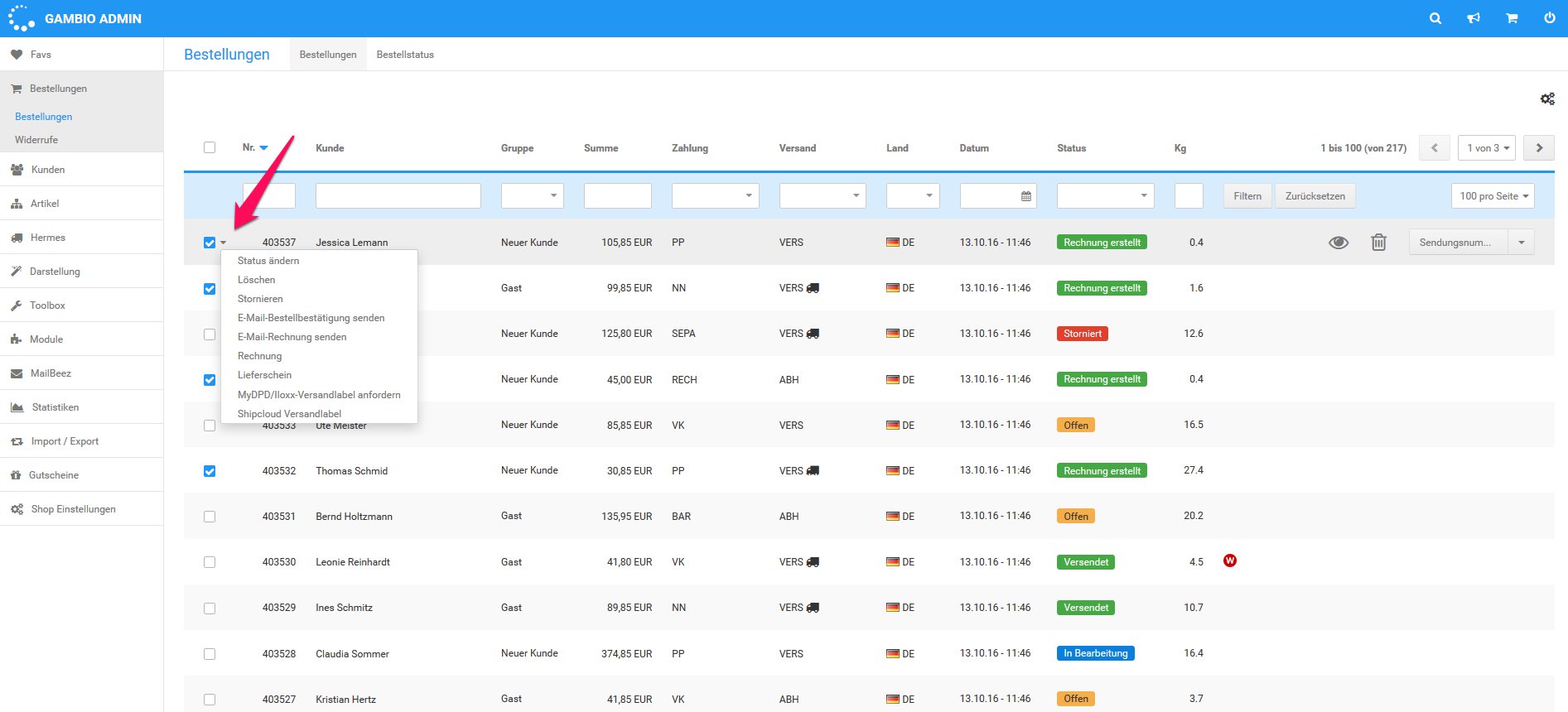Viewport: 1568px width, 712px height.
Task: Expand the Status filter dropdown
Action: (x=1105, y=196)
